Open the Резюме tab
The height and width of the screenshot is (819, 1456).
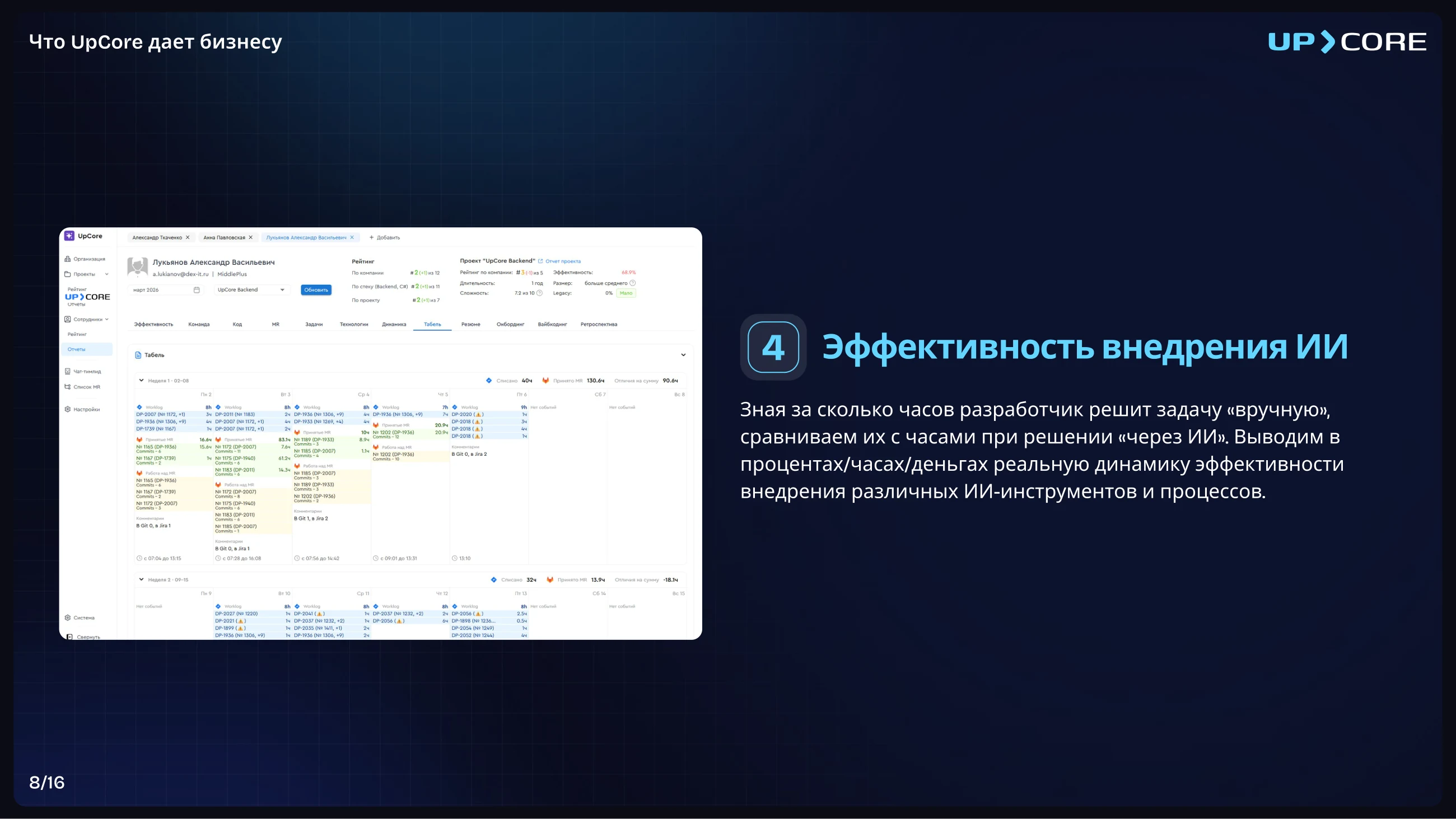[x=471, y=325]
